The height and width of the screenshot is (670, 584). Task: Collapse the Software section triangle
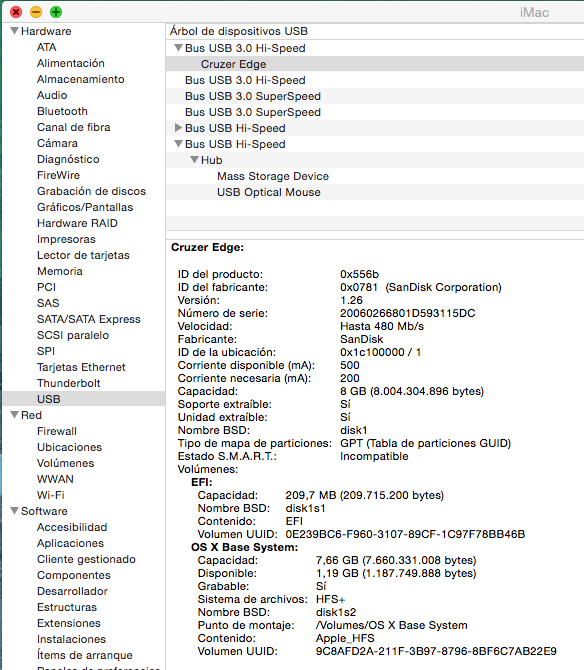(15, 511)
